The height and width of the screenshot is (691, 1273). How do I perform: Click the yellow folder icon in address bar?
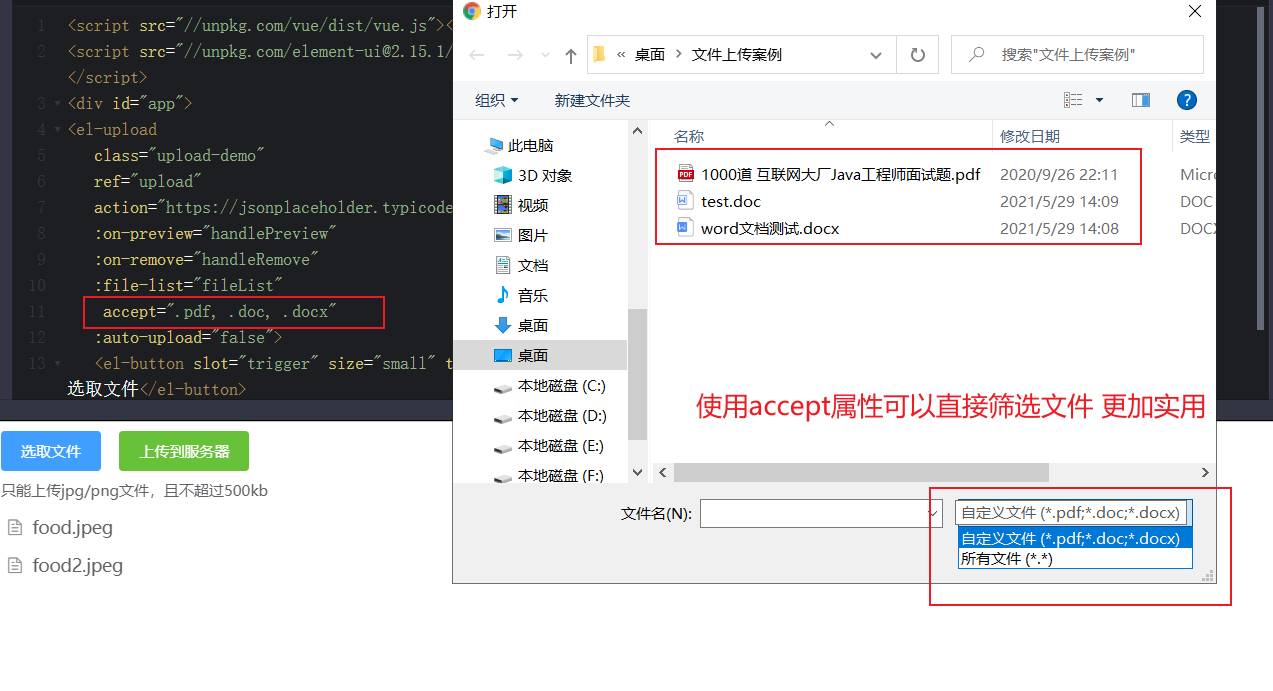pyautogui.click(x=599, y=54)
